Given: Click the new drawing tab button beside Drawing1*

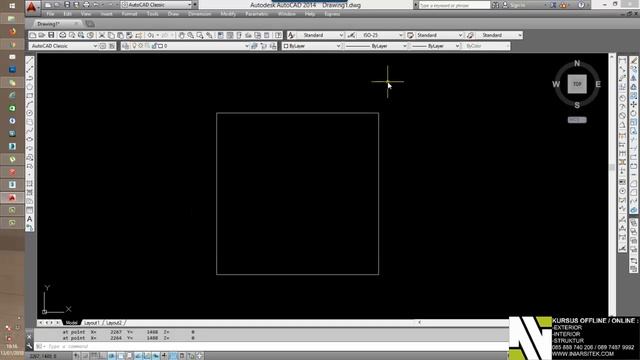Looking at the screenshot, I should pos(90,24).
